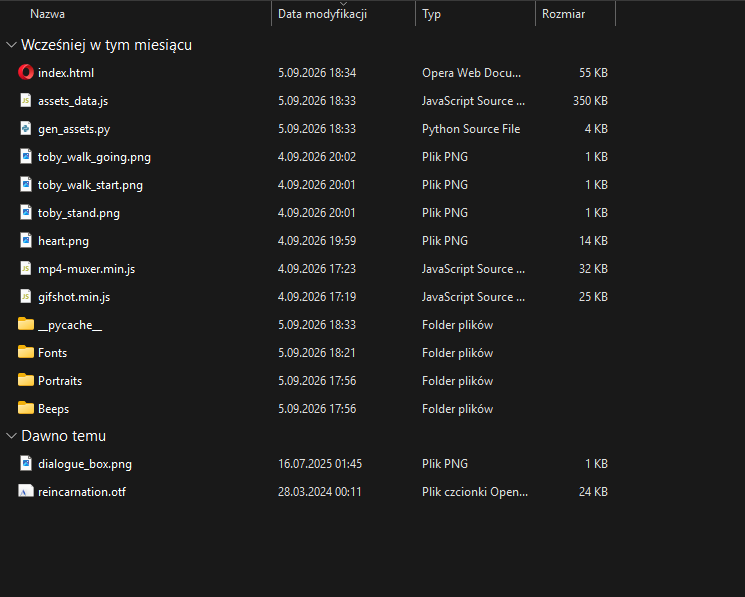Click the 25 KB size cell
The height and width of the screenshot is (597, 745).
(x=593, y=297)
